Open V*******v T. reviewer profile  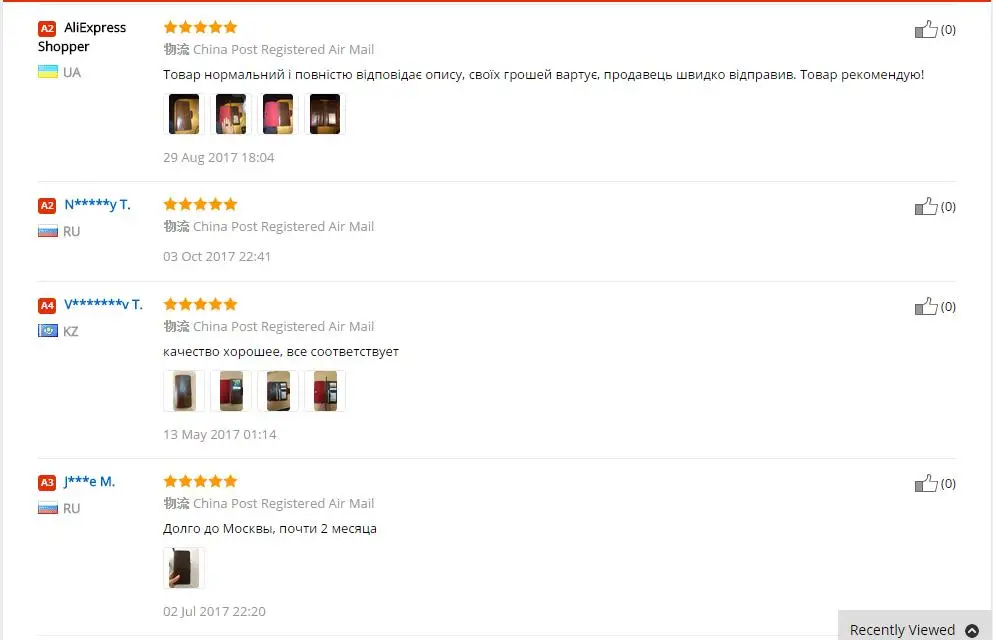103,304
